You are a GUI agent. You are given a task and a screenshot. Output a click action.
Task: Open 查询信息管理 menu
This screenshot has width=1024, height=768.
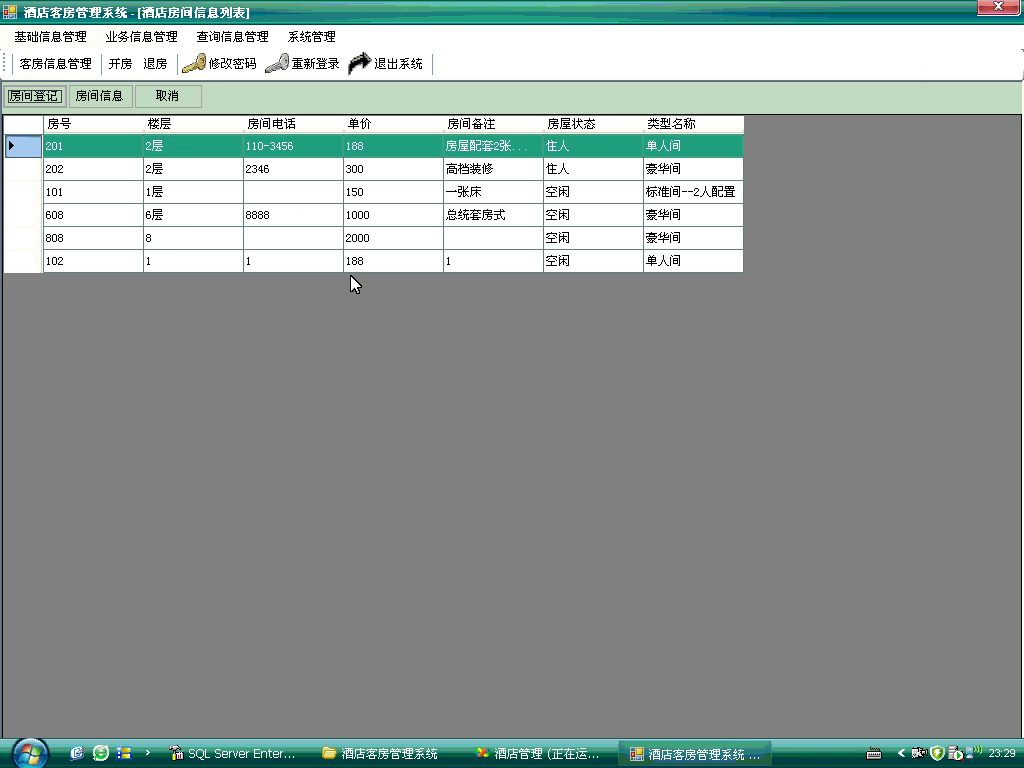coord(232,37)
